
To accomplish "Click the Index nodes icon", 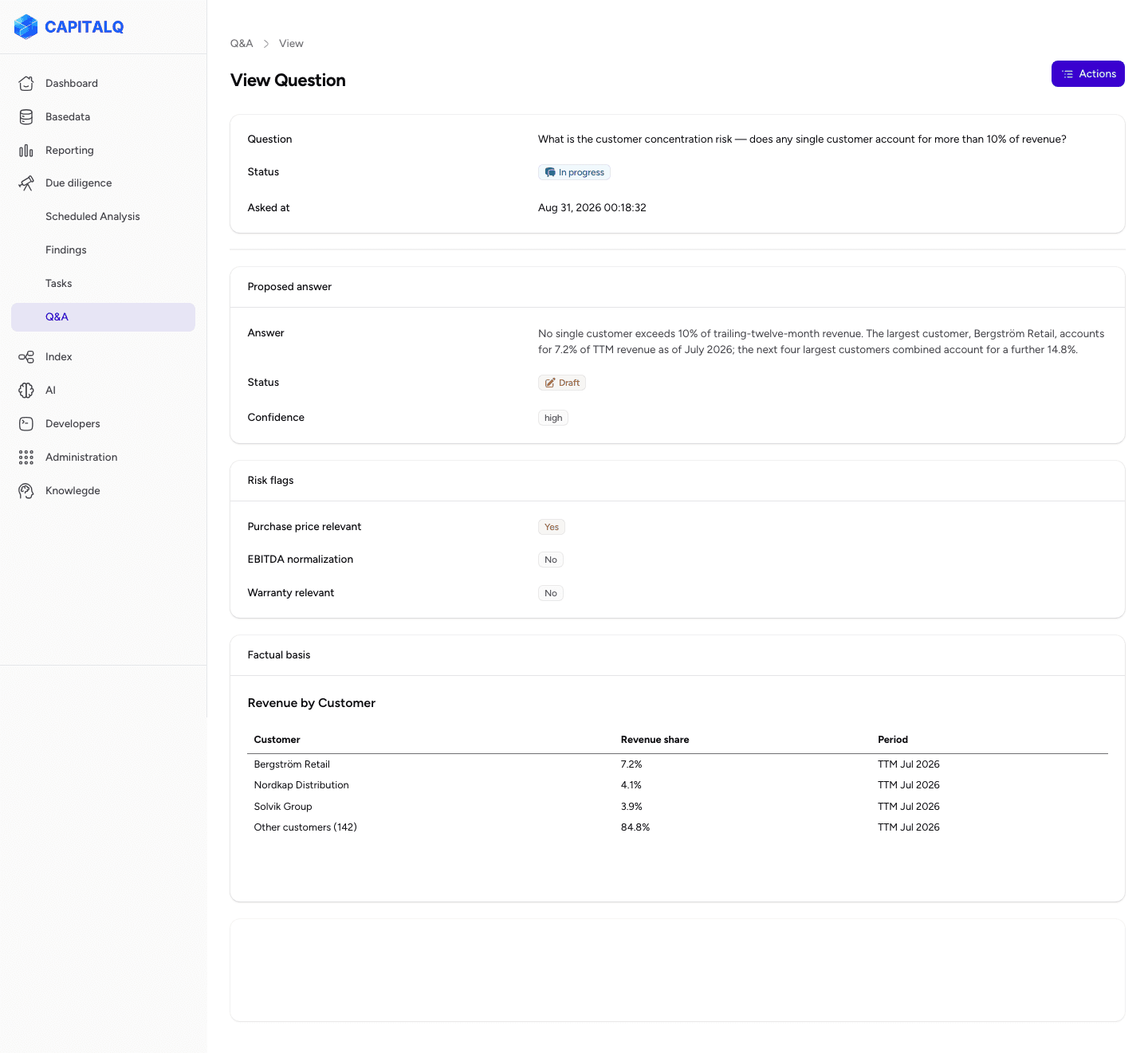I will point(26,357).
